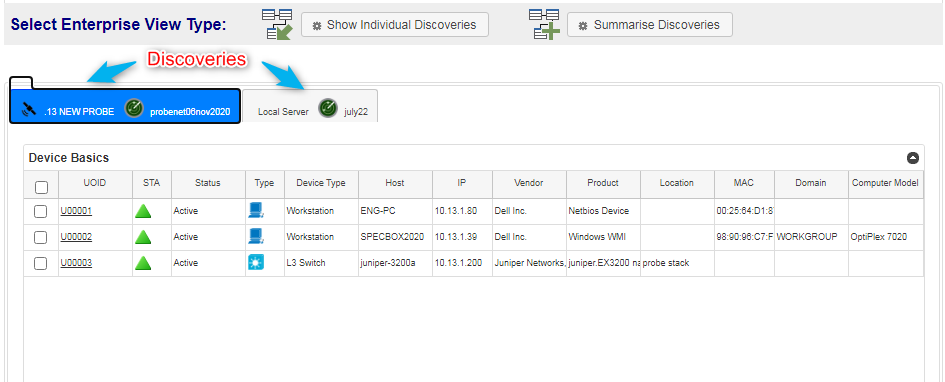
Task: Switch to the Local Server july22 tab
Action: pyautogui.click(x=310, y=106)
